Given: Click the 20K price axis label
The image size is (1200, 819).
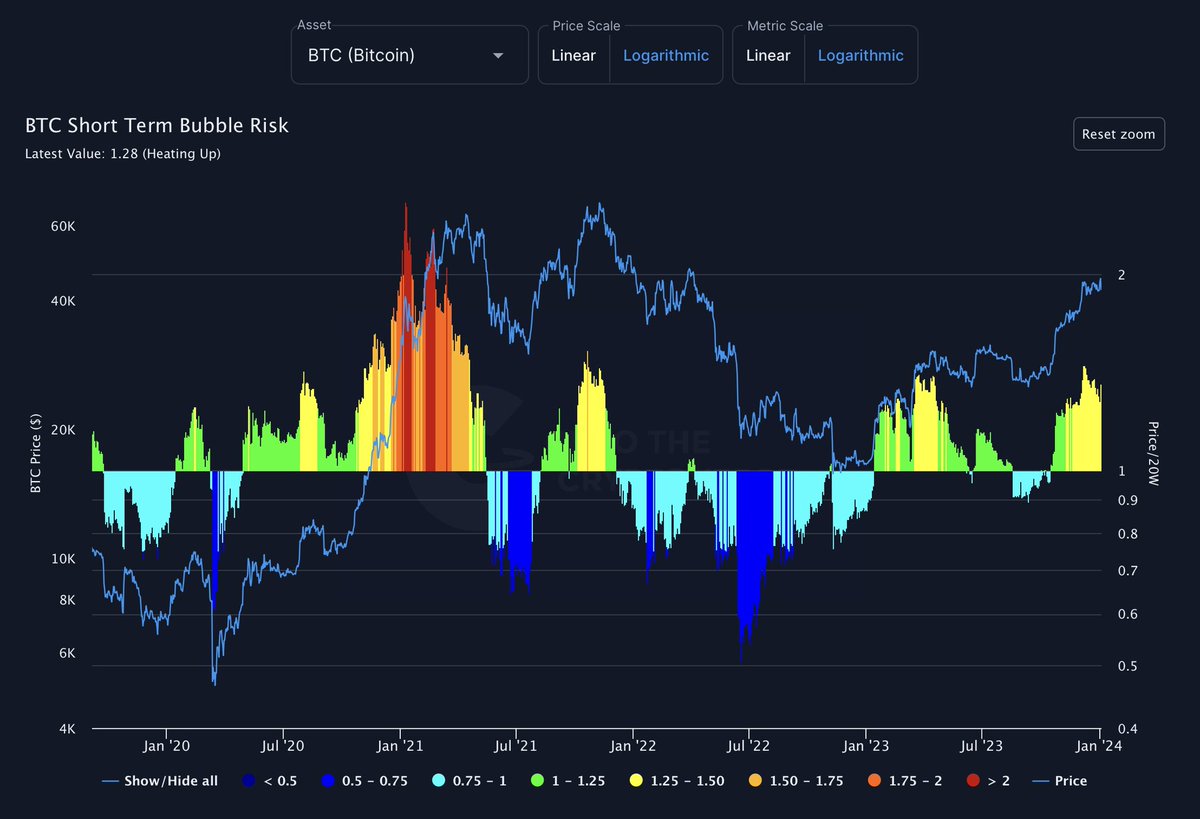Looking at the screenshot, I should (63, 430).
